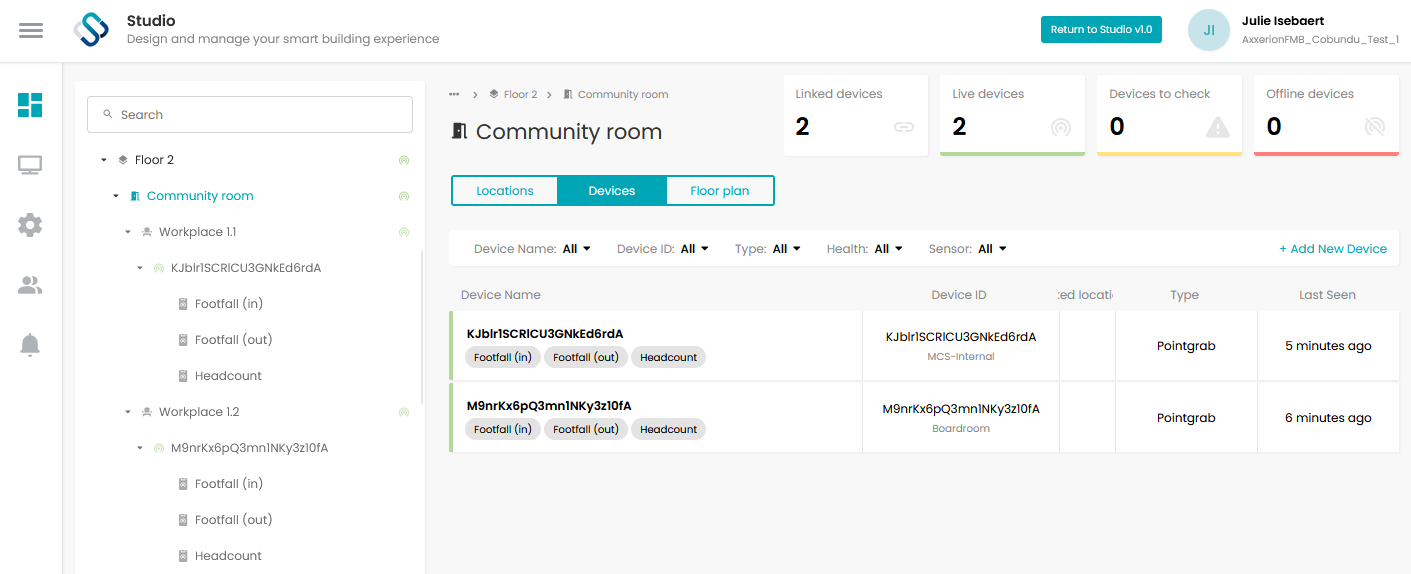
Task: Focus the location Search field
Action: tap(250, 115)
